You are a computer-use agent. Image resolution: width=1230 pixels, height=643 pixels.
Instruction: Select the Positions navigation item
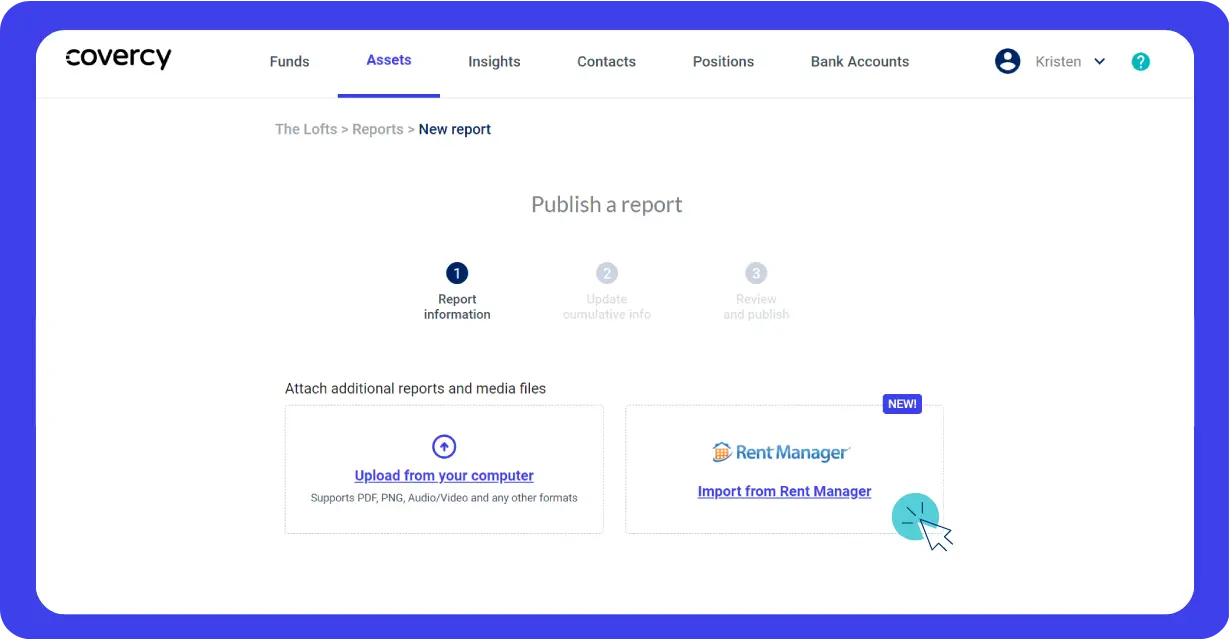point(723,61)
